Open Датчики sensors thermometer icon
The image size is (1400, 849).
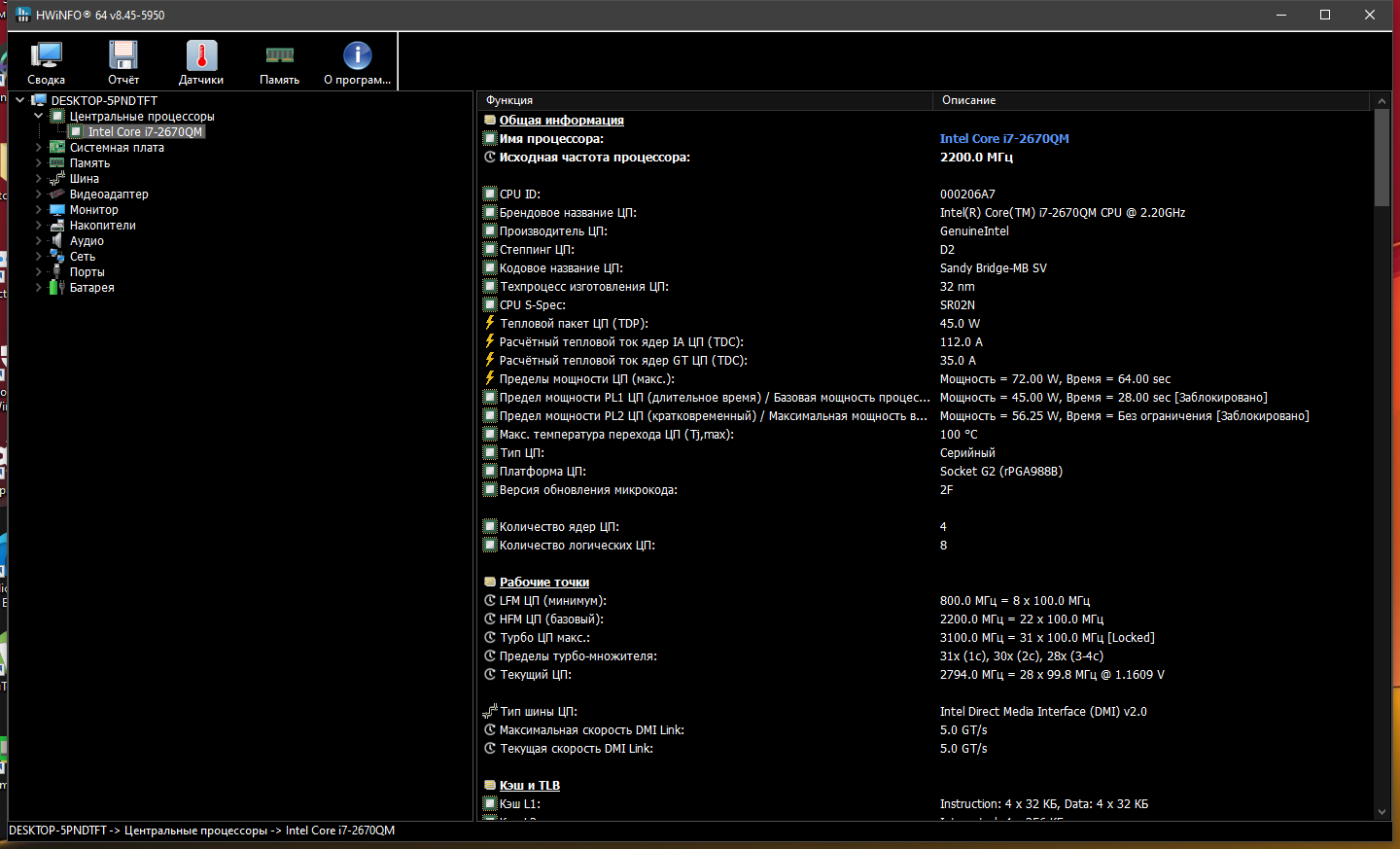[201, 63]
